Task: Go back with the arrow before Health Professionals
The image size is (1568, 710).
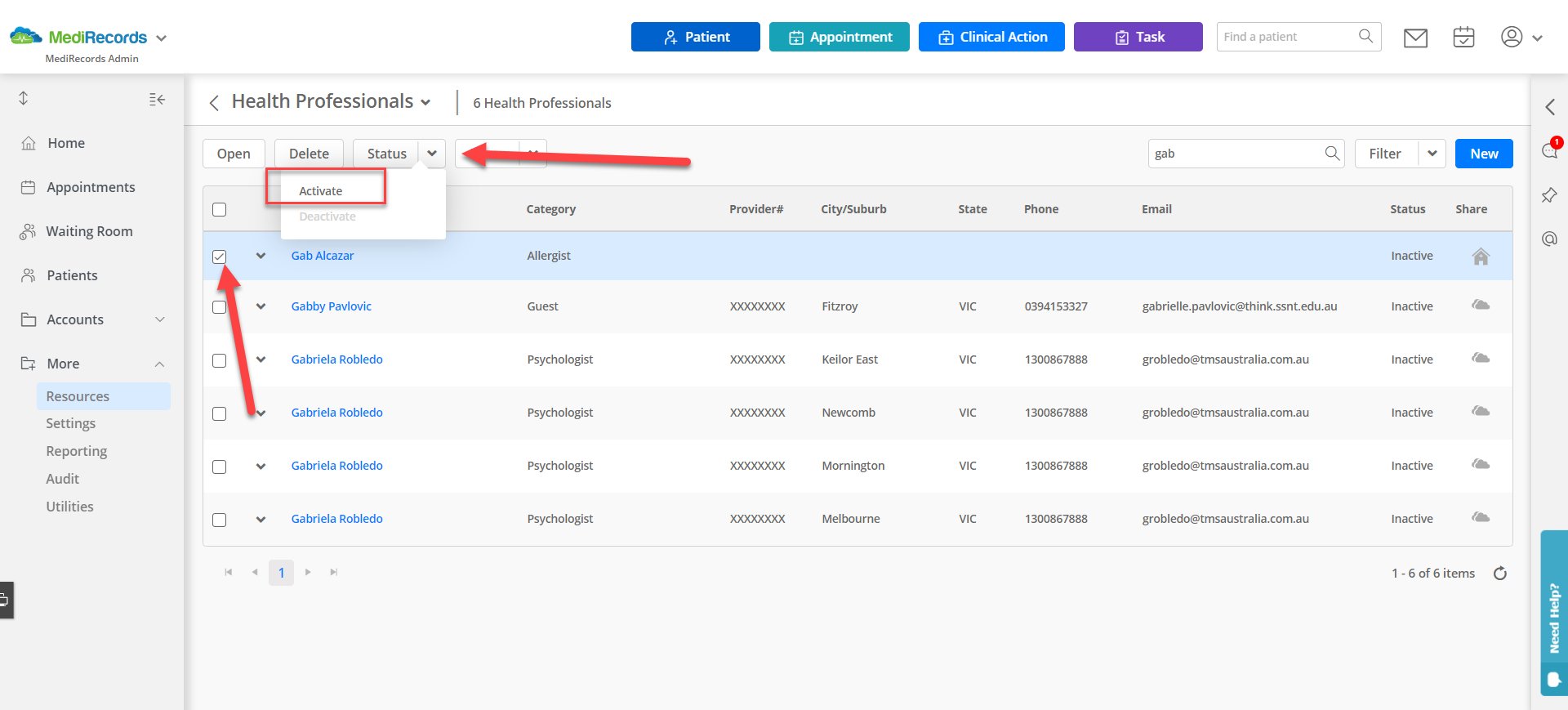Action: pos(214,102)
